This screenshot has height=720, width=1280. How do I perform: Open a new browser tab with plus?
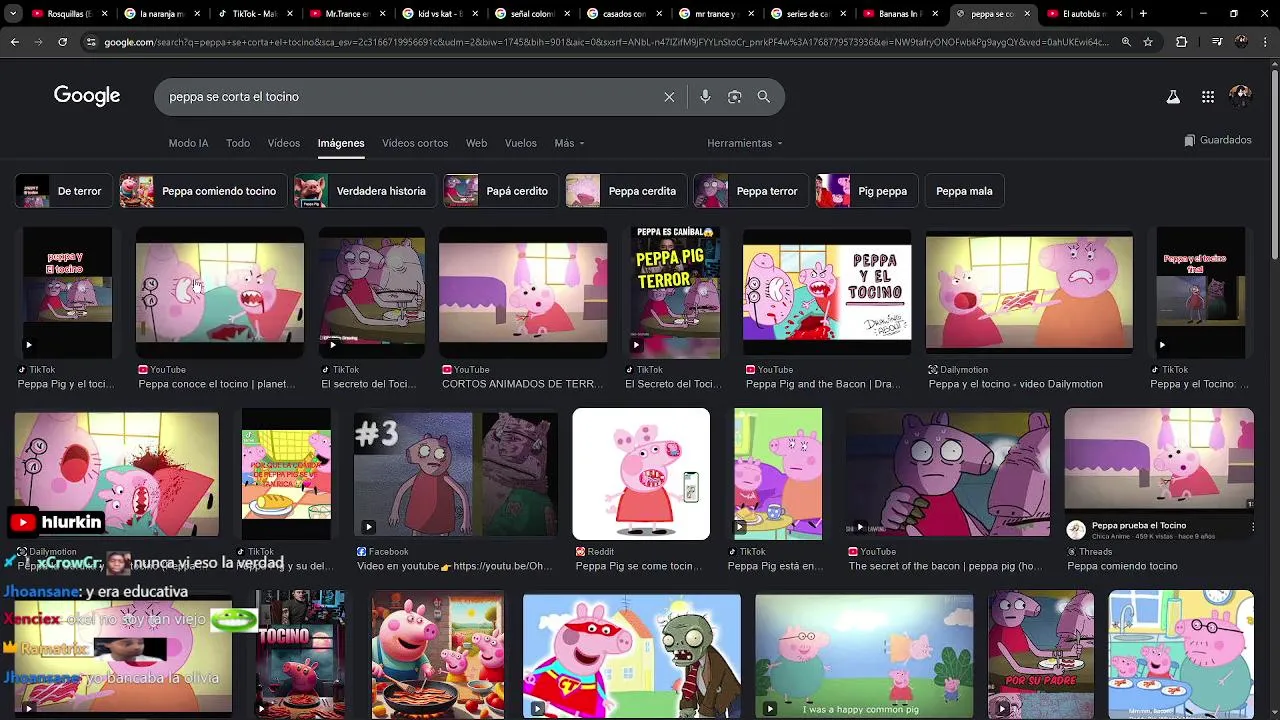pyautogui.click(x=1143, y=14)
